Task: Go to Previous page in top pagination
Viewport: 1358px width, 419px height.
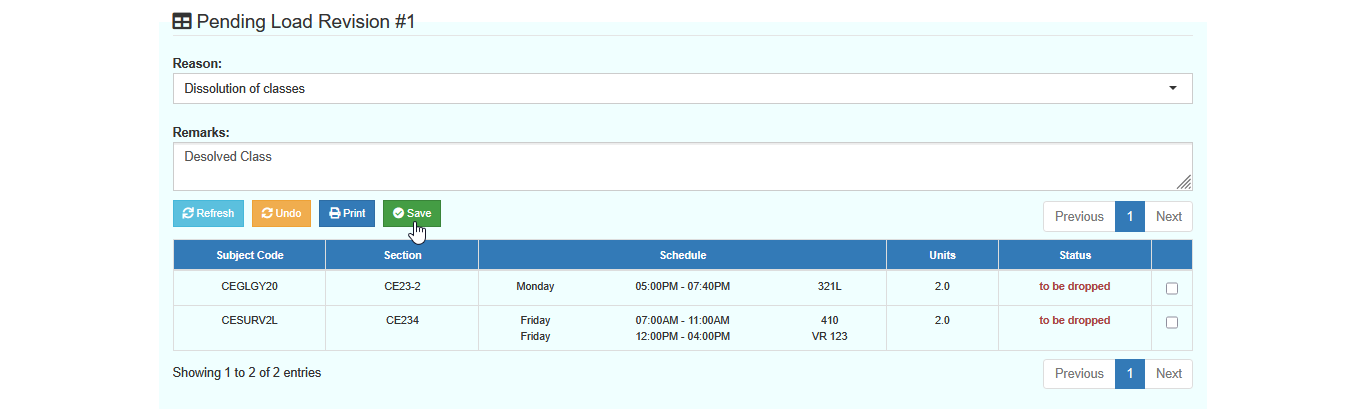Action: [1079, 217]
